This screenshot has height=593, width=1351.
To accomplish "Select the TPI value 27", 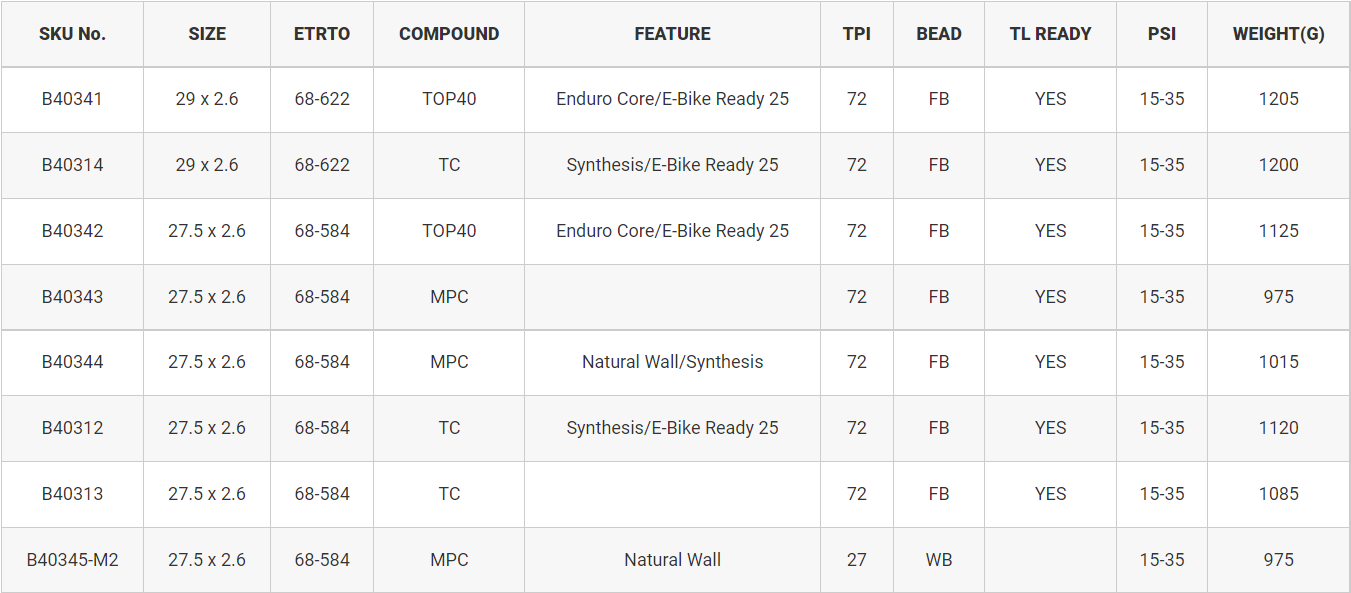I will pos(857,560).
